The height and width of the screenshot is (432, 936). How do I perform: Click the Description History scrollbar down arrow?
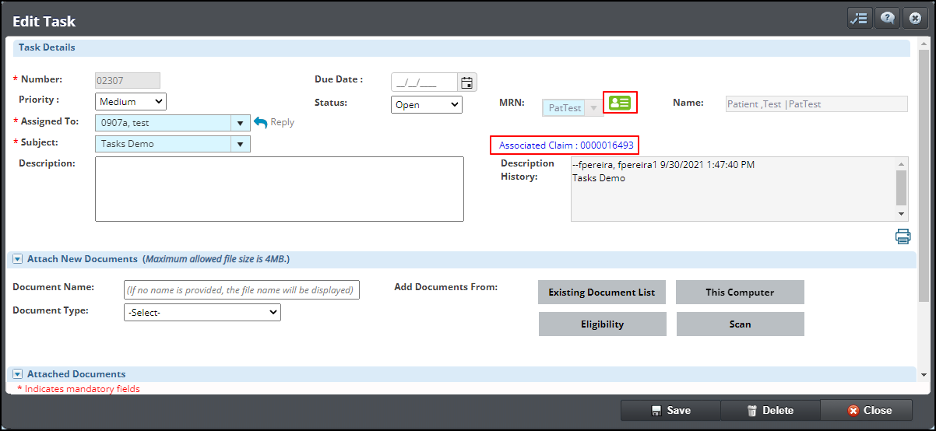pyautogui.click(x=902, y=213)
